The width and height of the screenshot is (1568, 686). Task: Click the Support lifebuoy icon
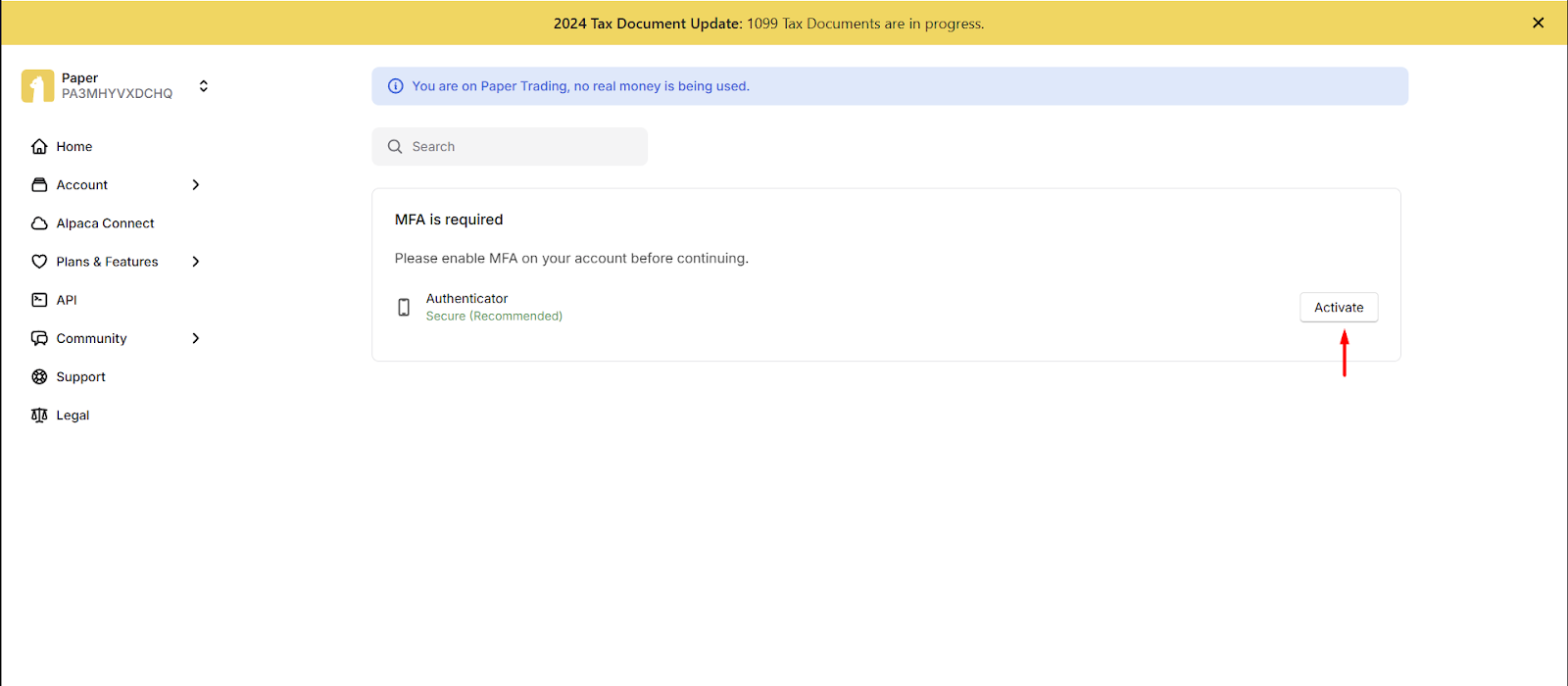[x=39, y=376]
